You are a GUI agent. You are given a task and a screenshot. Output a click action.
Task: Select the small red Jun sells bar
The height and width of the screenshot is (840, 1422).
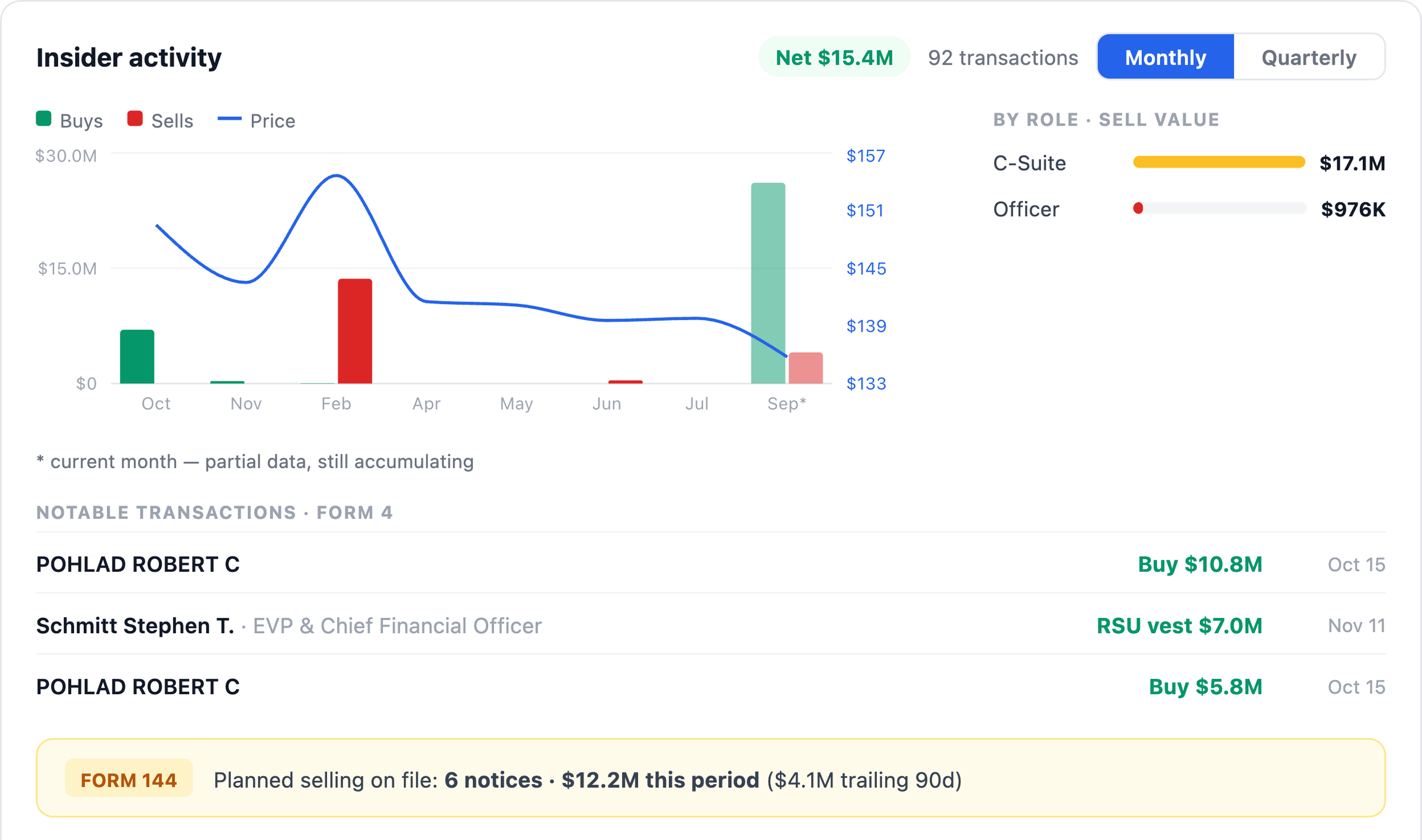(x=626, y=382)
